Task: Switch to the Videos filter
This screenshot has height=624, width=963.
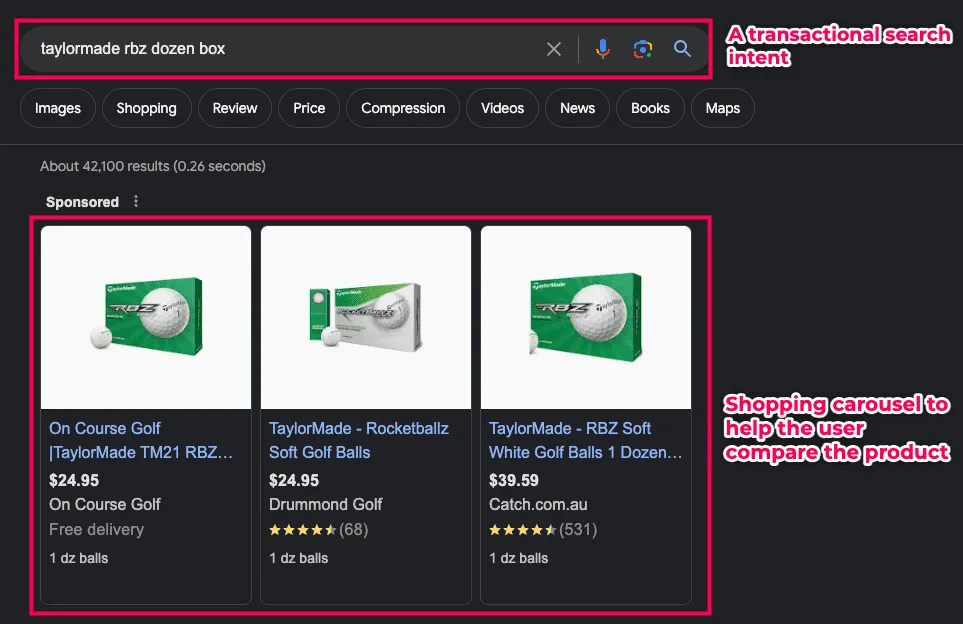Action: pos(502,108)
